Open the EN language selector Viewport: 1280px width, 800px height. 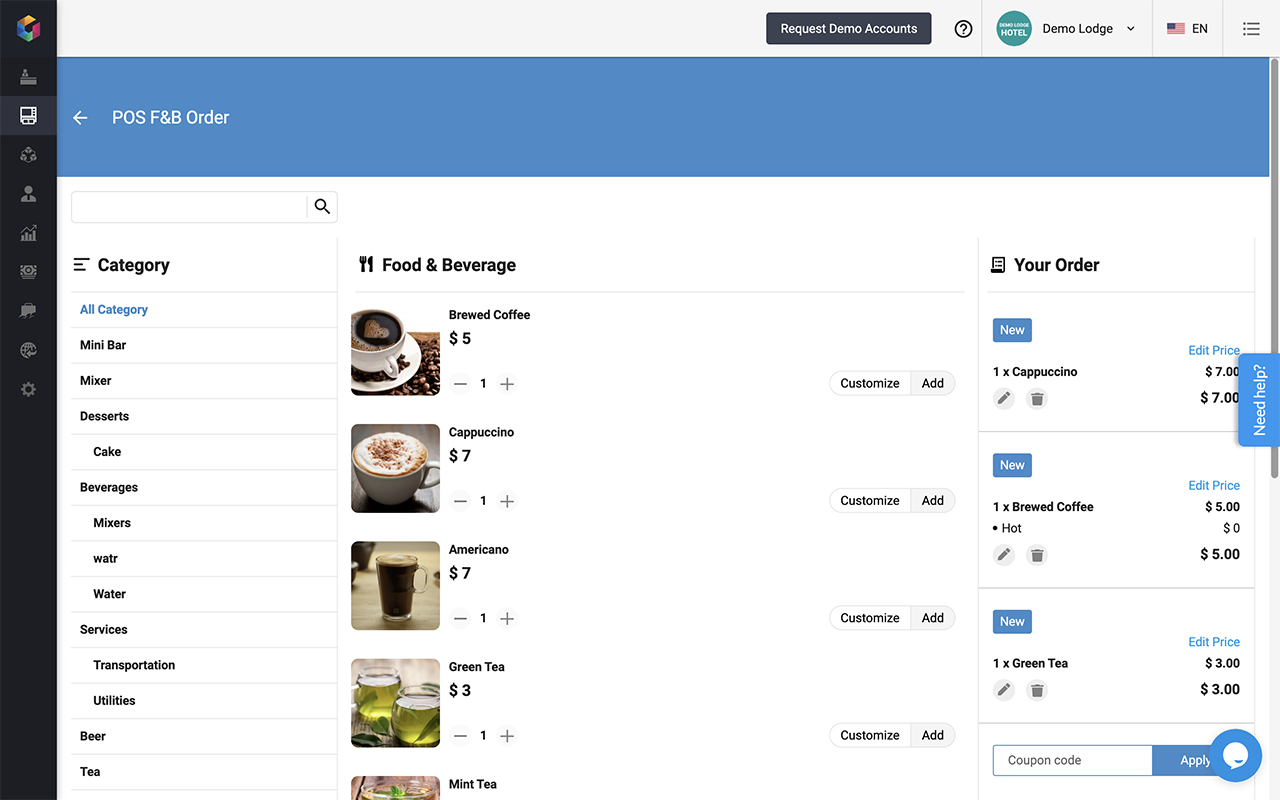[1187, 29]
